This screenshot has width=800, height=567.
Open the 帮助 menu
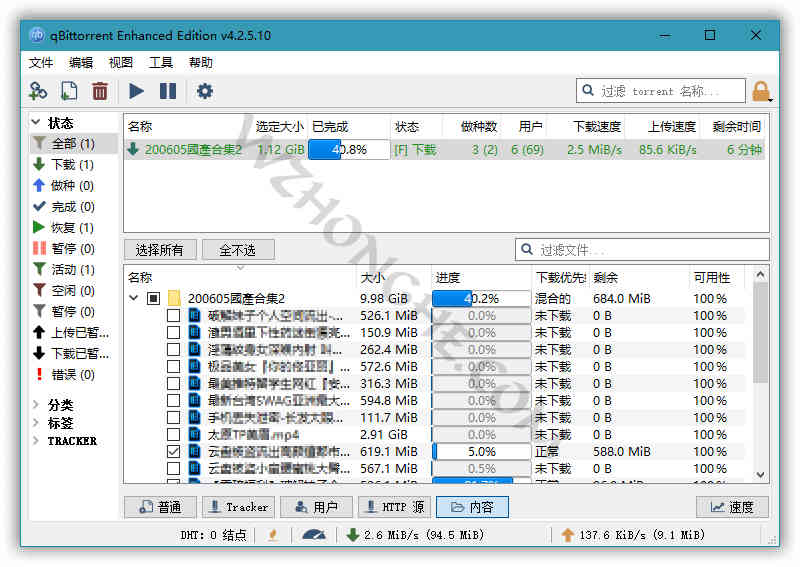[201, 63]
